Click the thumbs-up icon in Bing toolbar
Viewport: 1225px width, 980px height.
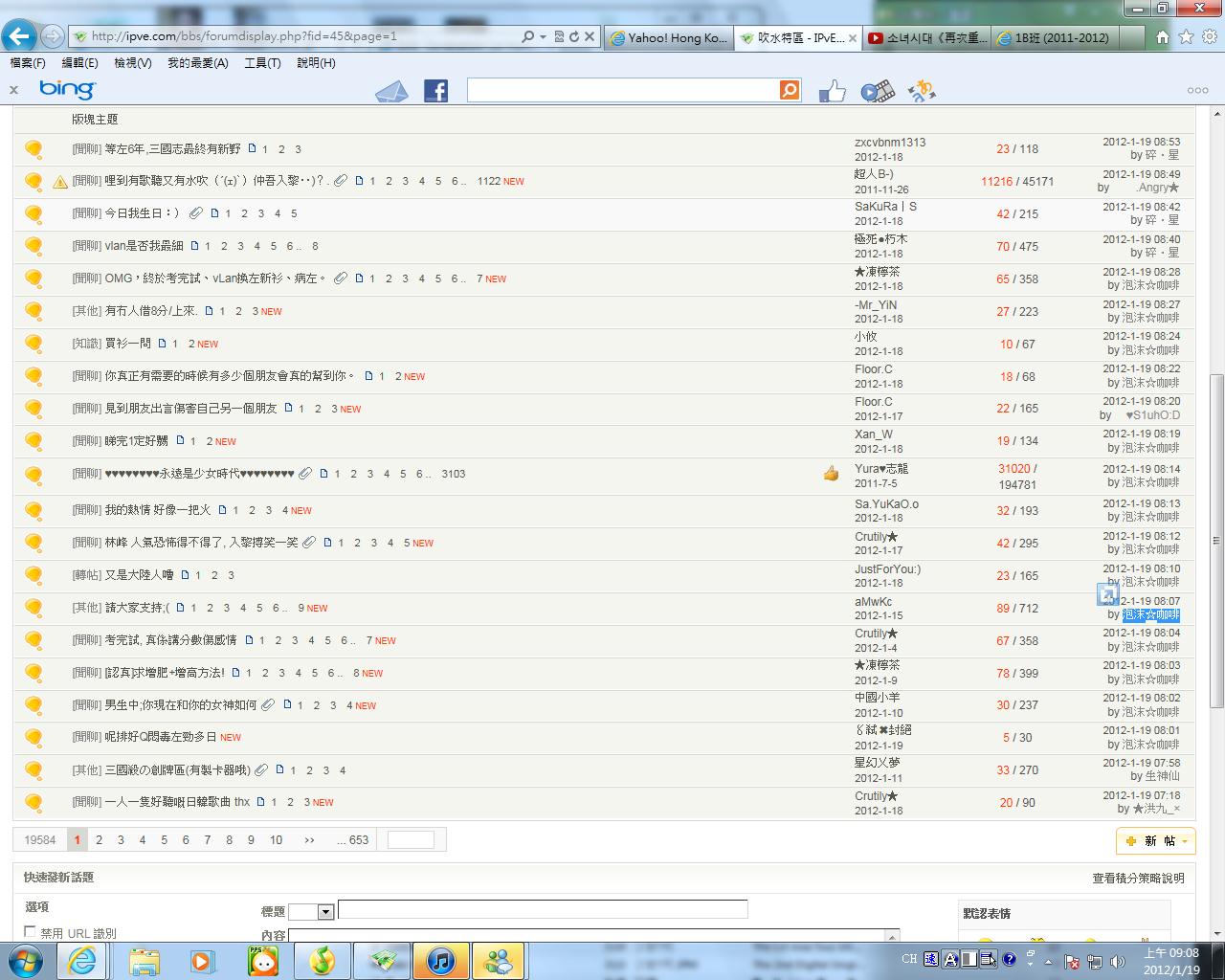(x=832, y=91)
